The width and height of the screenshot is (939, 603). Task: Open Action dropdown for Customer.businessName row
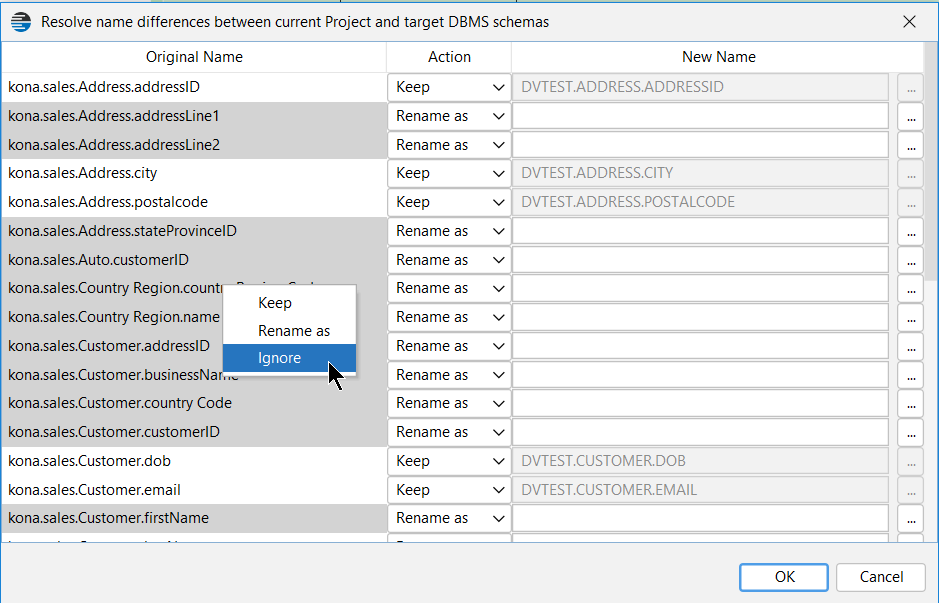(x=449, y=375)
